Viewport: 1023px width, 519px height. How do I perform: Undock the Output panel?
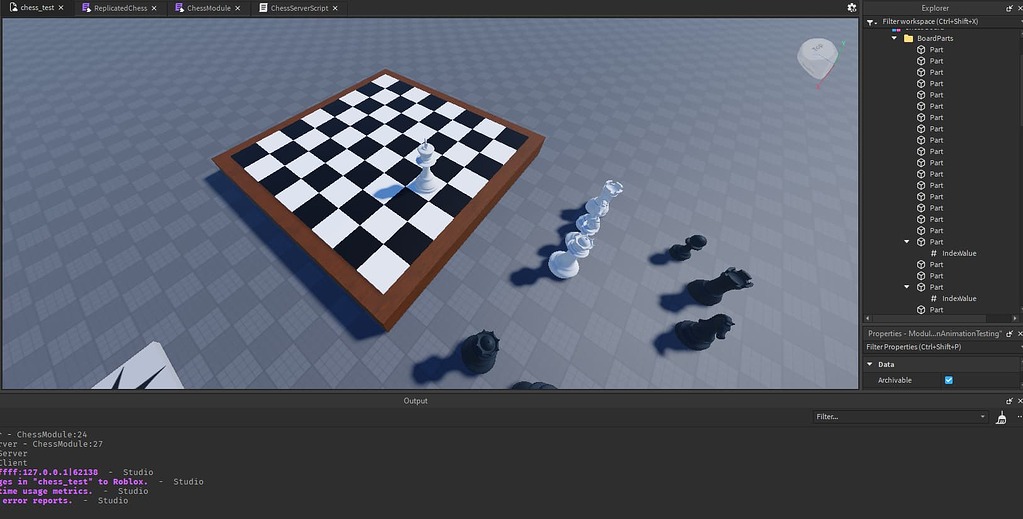pos(1010,401)
